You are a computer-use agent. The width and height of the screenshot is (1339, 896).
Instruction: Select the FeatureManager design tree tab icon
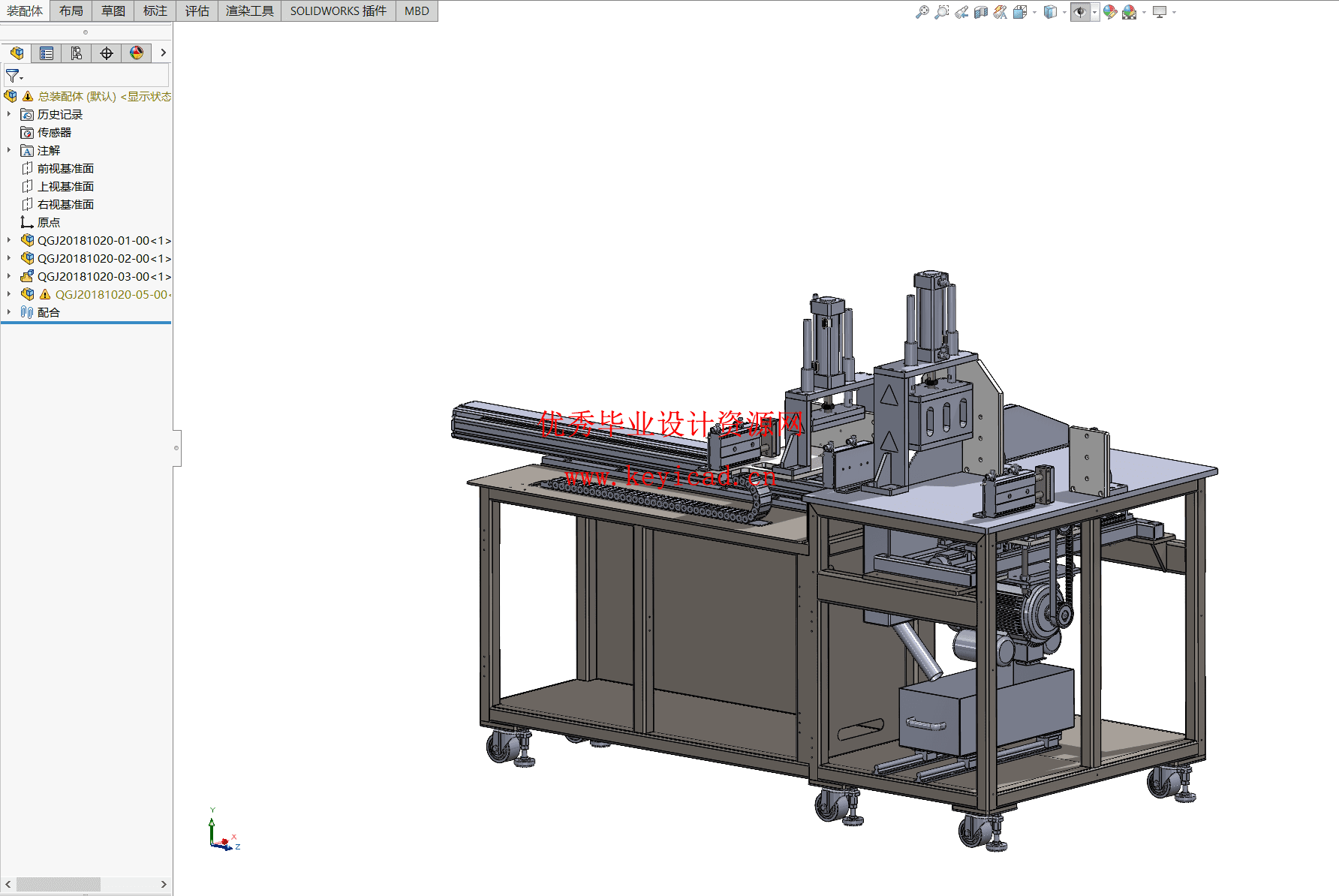point(17,53)
